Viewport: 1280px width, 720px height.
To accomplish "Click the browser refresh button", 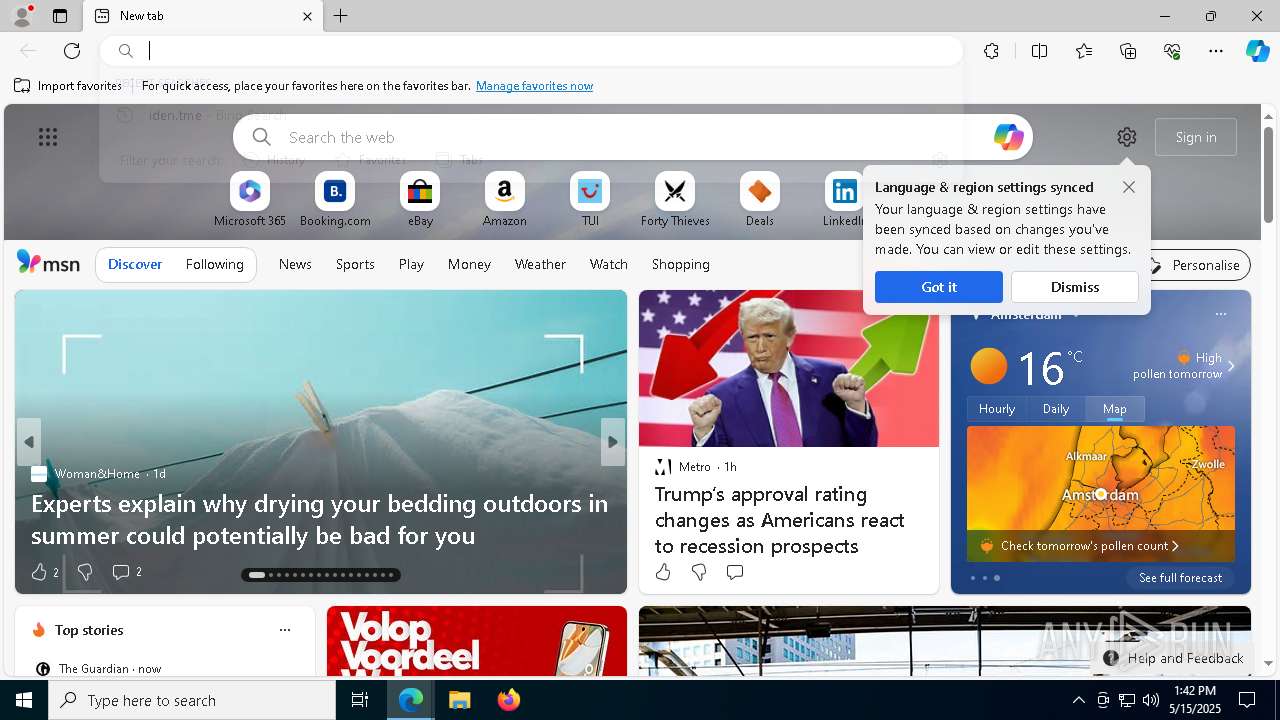I will [x=72, y=51].
